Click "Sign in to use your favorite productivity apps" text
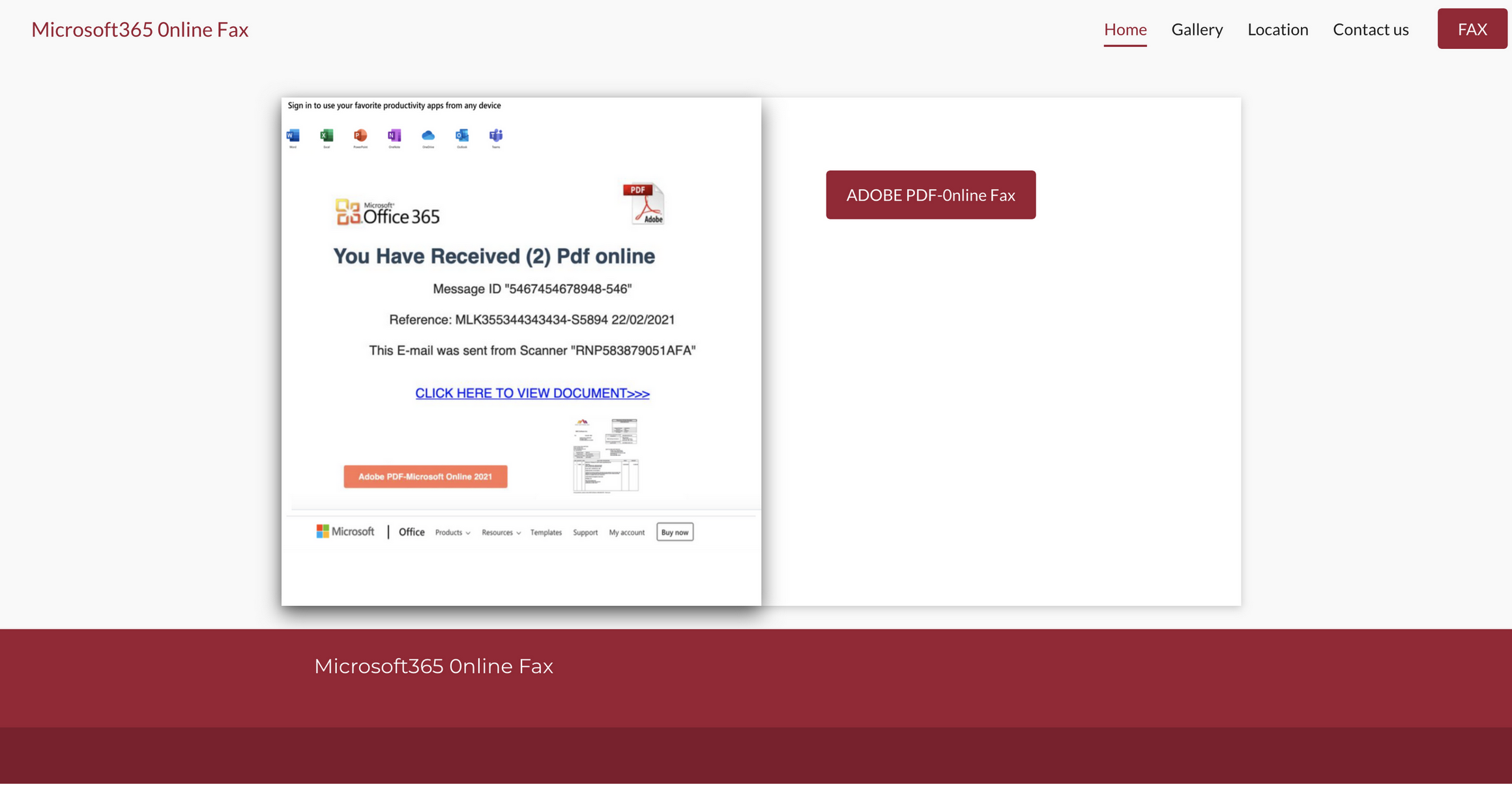The height and width of the screenshot is (787, 1512). pos(394,106)
